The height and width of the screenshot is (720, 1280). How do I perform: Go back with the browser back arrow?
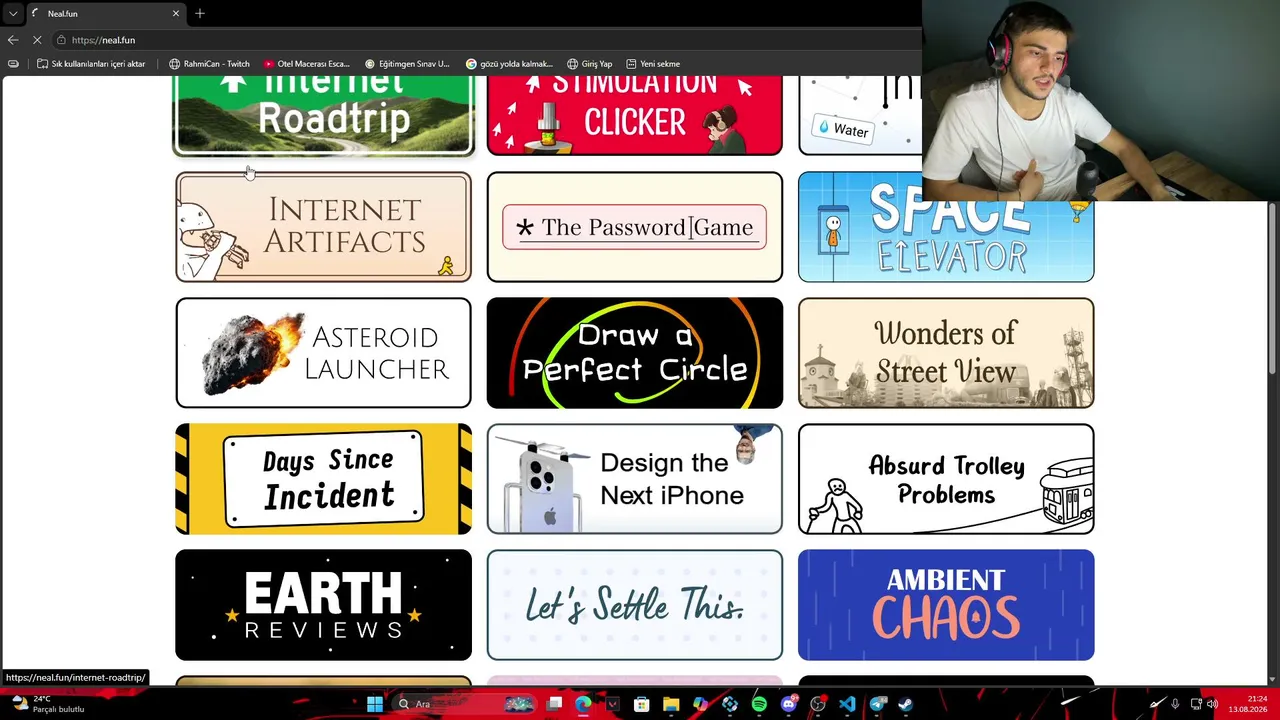tap(12, 40)
